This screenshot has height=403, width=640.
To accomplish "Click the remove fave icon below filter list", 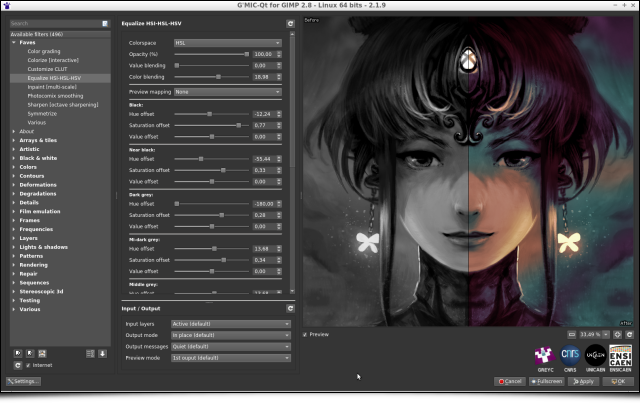I will point(30,354).
